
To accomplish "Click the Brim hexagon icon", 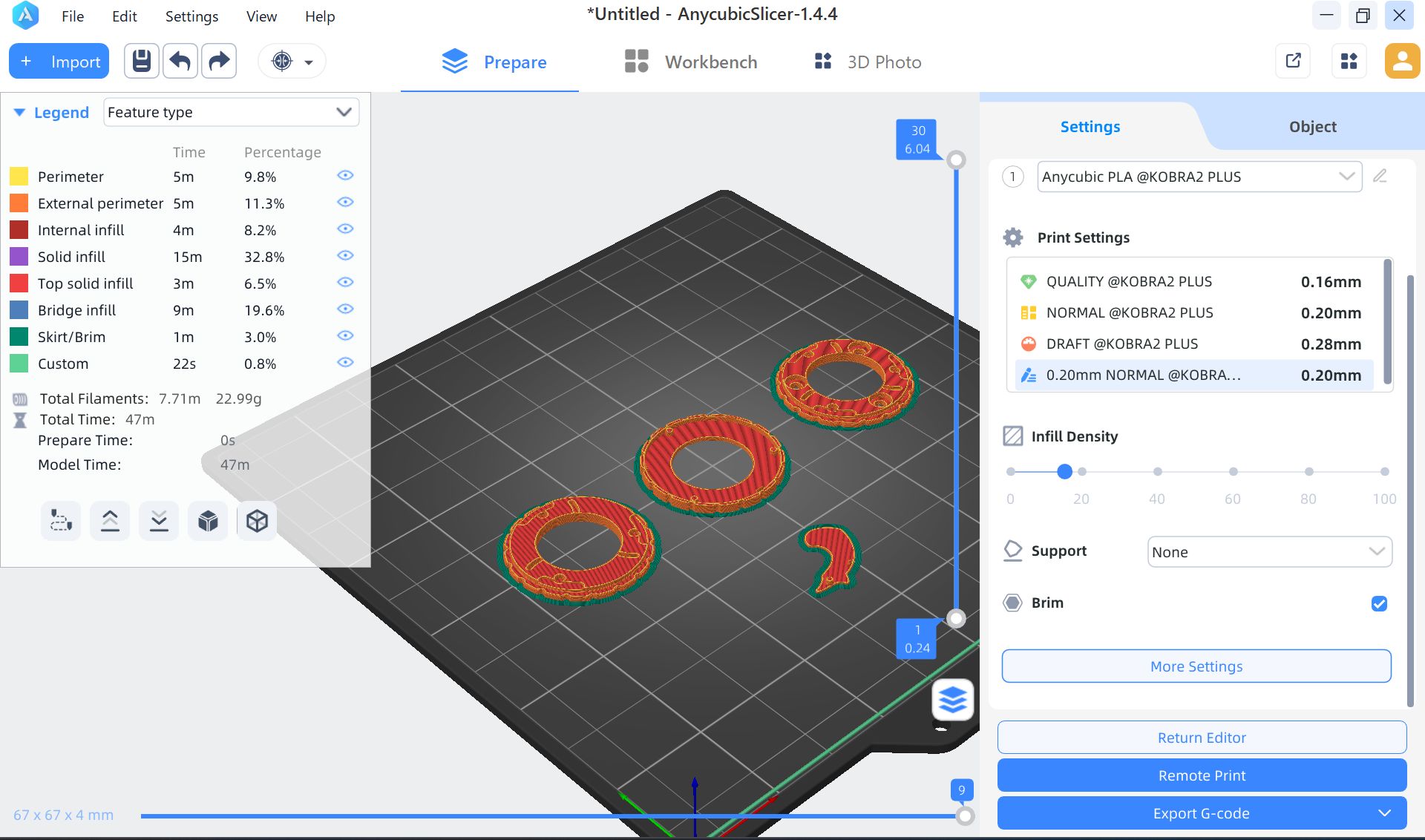I will (1013, 603).
